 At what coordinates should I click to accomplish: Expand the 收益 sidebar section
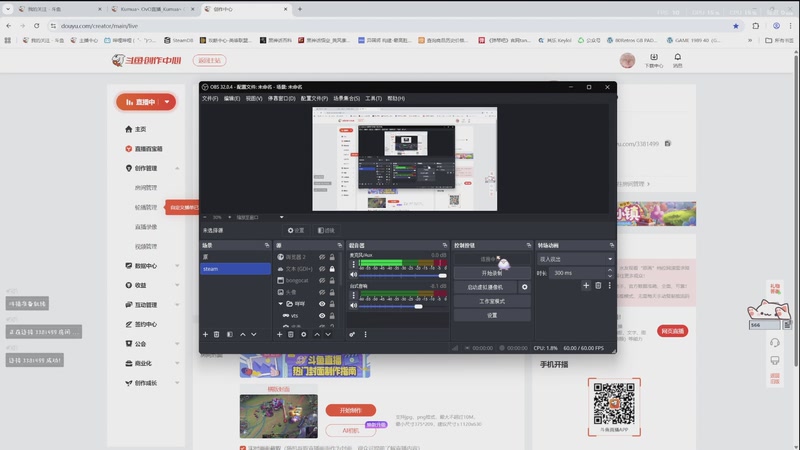pos(177,285)
